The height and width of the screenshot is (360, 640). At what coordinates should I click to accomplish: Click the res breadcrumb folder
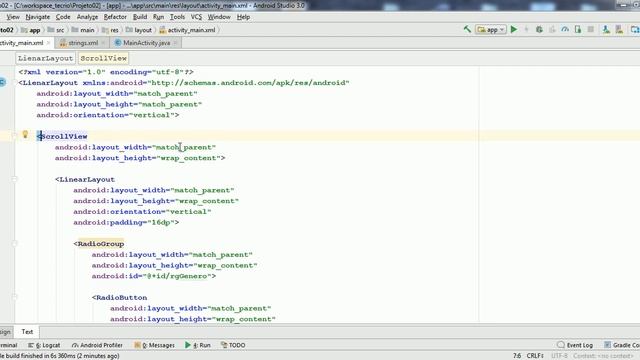111,30
